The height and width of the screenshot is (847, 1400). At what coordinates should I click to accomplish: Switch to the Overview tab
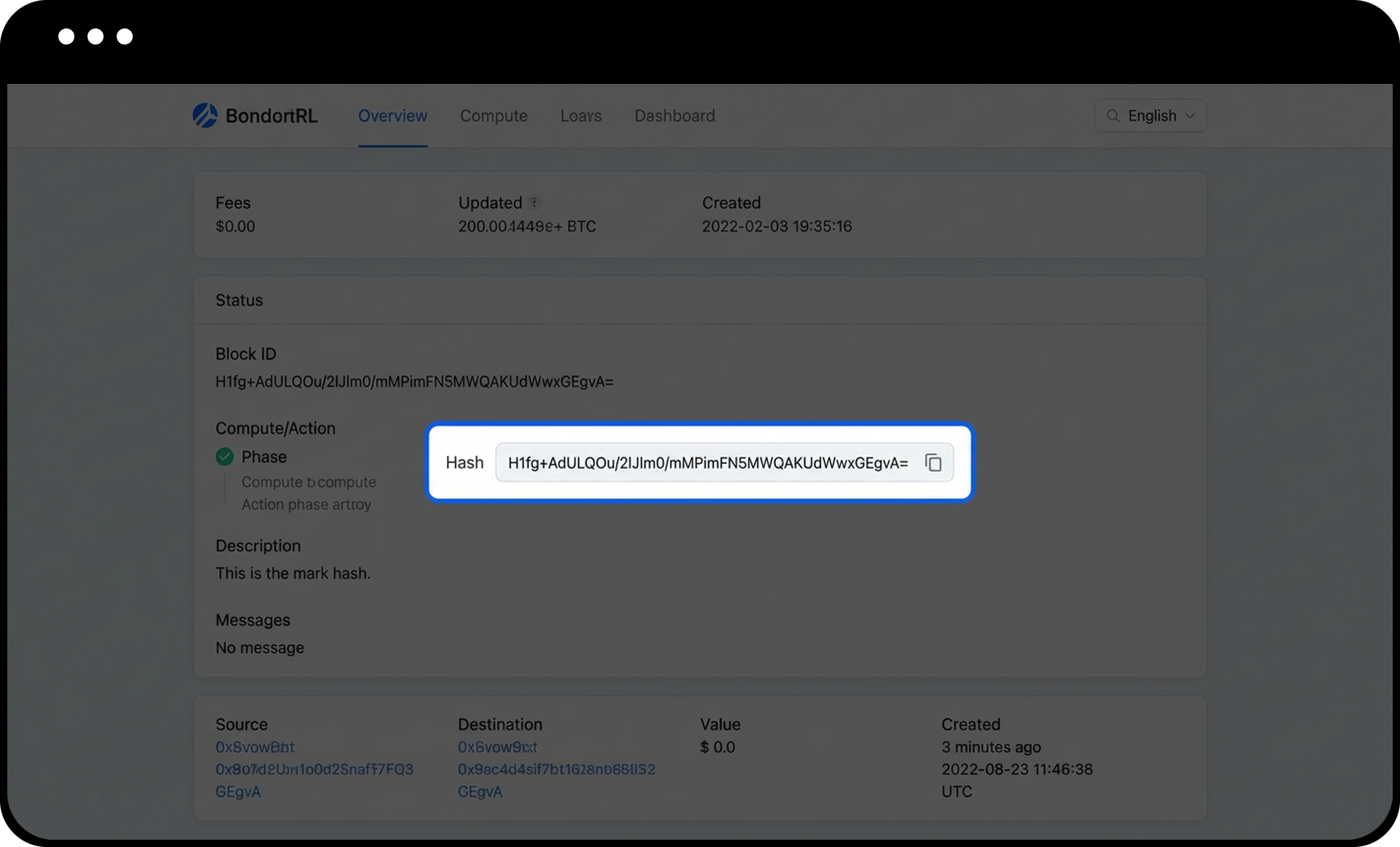392,116
